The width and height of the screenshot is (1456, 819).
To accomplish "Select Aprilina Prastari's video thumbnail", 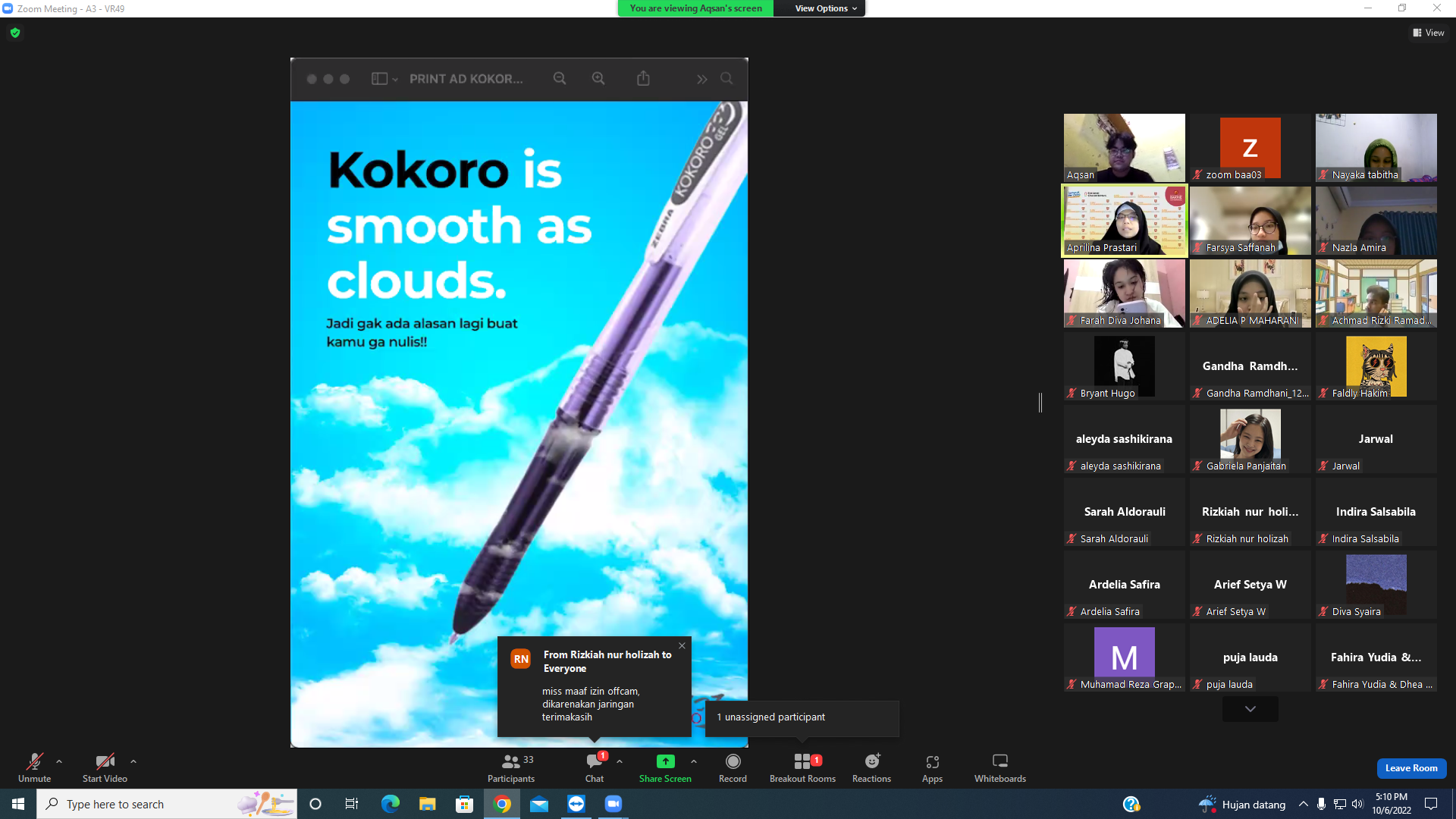I will (x=1124, y=220).
